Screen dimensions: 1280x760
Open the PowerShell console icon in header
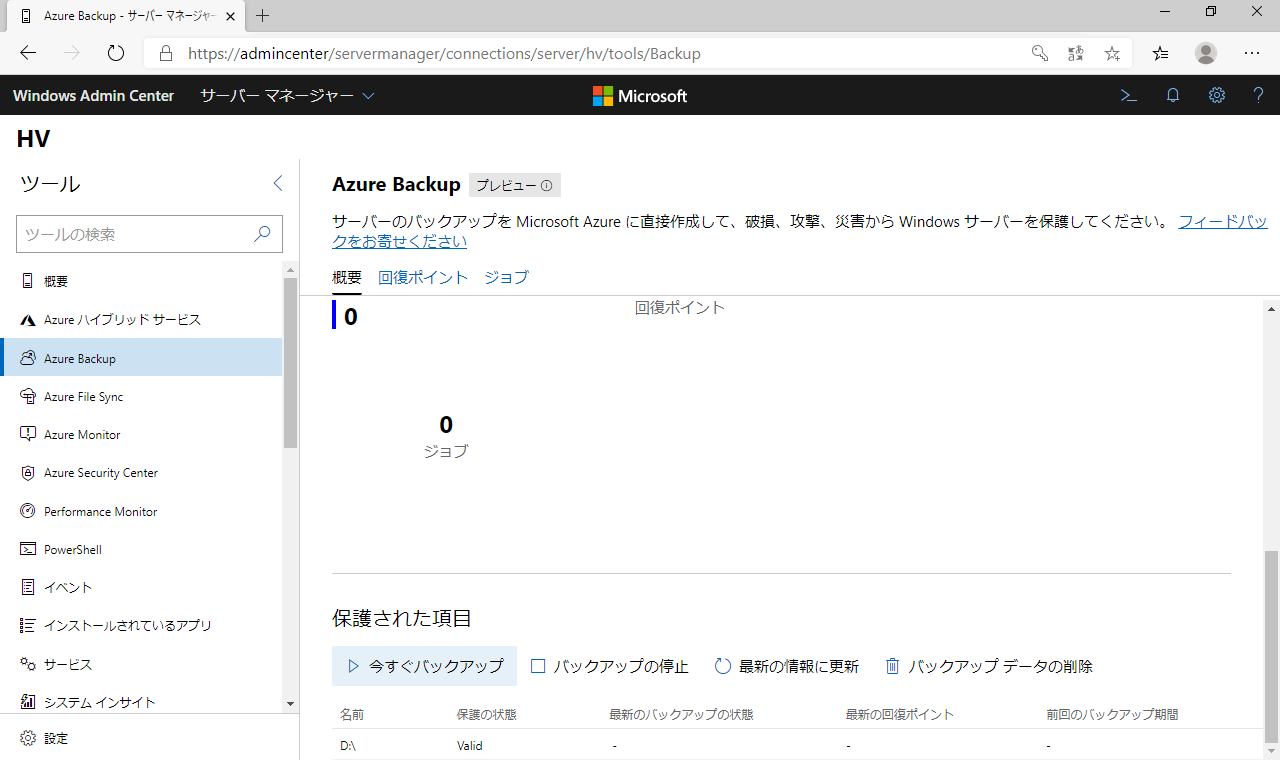pos(1128,96)
